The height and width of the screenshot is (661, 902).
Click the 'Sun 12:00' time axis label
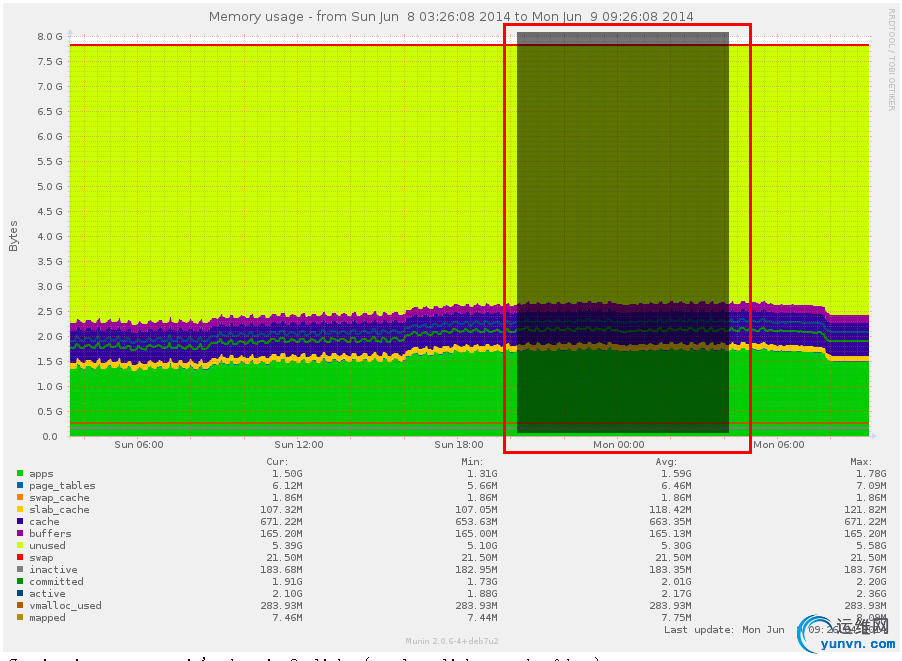point(299,445)
